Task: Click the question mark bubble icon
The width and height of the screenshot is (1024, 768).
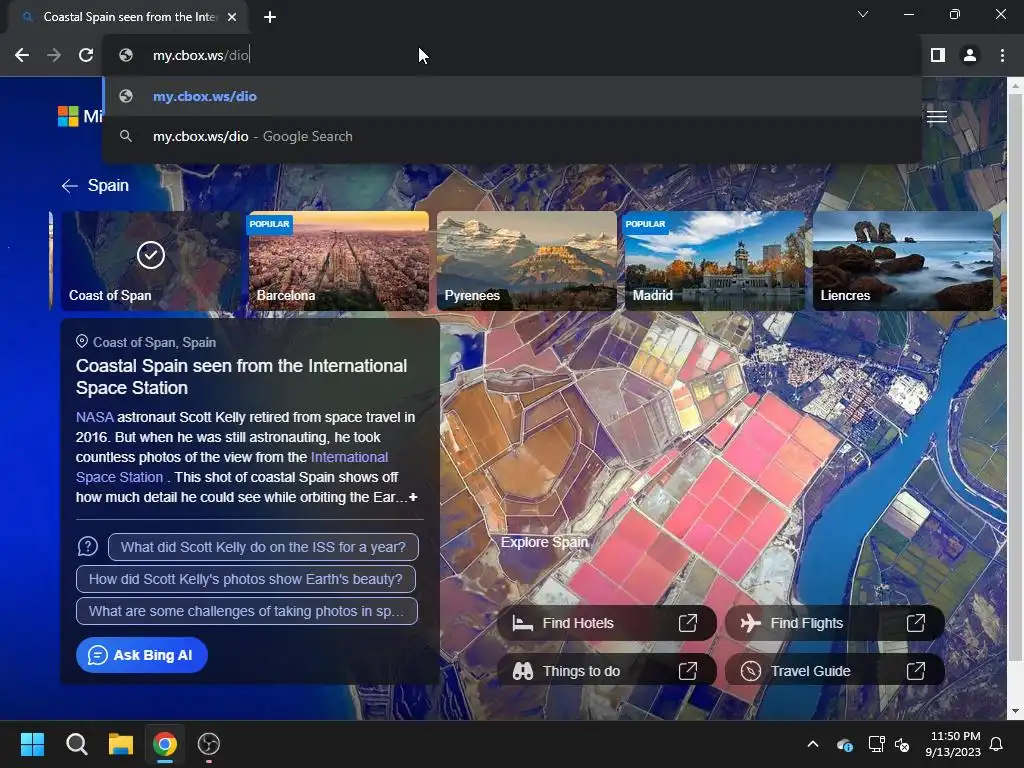Action: (x=88, y=546)
